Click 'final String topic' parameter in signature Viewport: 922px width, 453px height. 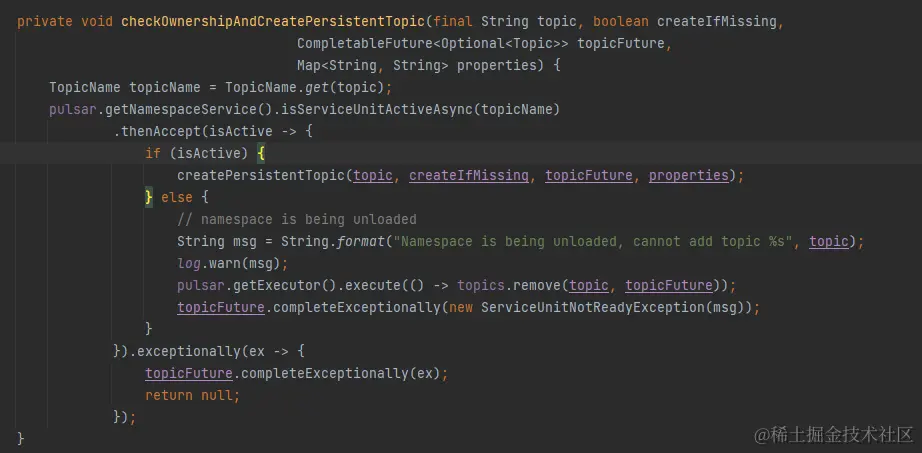[x=505, y=22]
